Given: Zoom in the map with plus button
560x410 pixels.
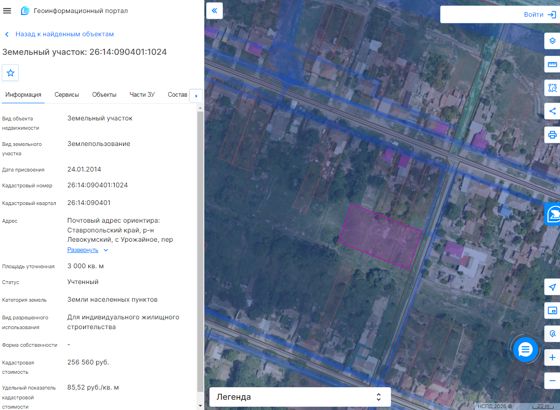Looking at the screenshot, I should pos(552,358).
